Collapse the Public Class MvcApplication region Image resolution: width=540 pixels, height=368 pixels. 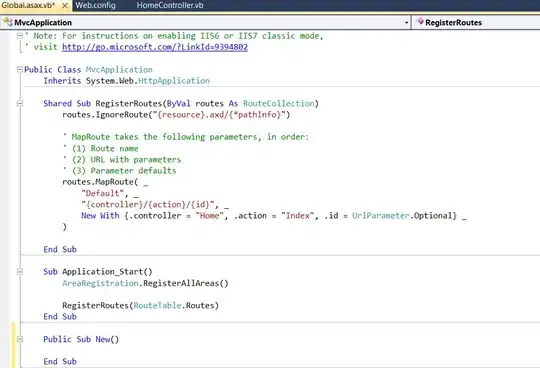click(20, 70)
